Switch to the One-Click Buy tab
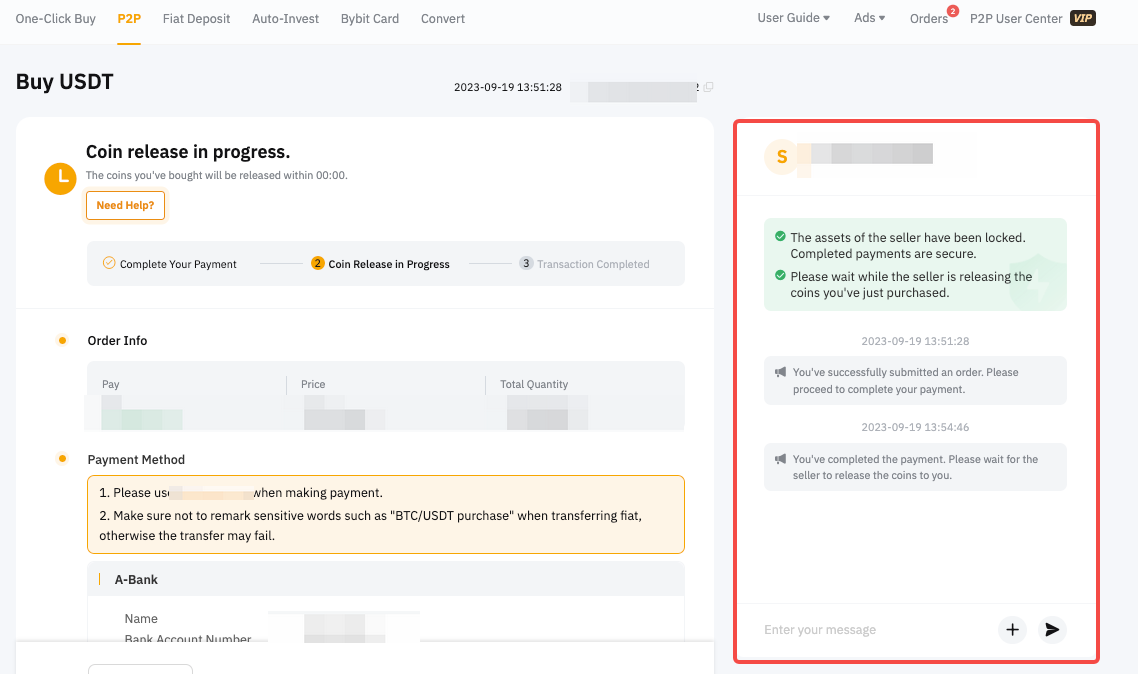Screen dimensions: 1138x674 click(x=56, y=19)
